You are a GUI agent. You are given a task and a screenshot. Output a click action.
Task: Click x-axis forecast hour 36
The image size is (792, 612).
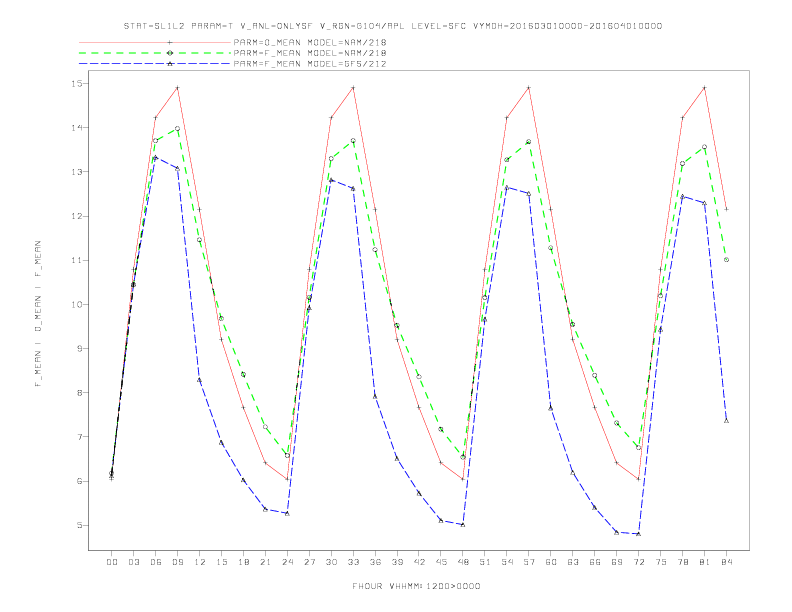pyautogui.click(x=375, y=562)
